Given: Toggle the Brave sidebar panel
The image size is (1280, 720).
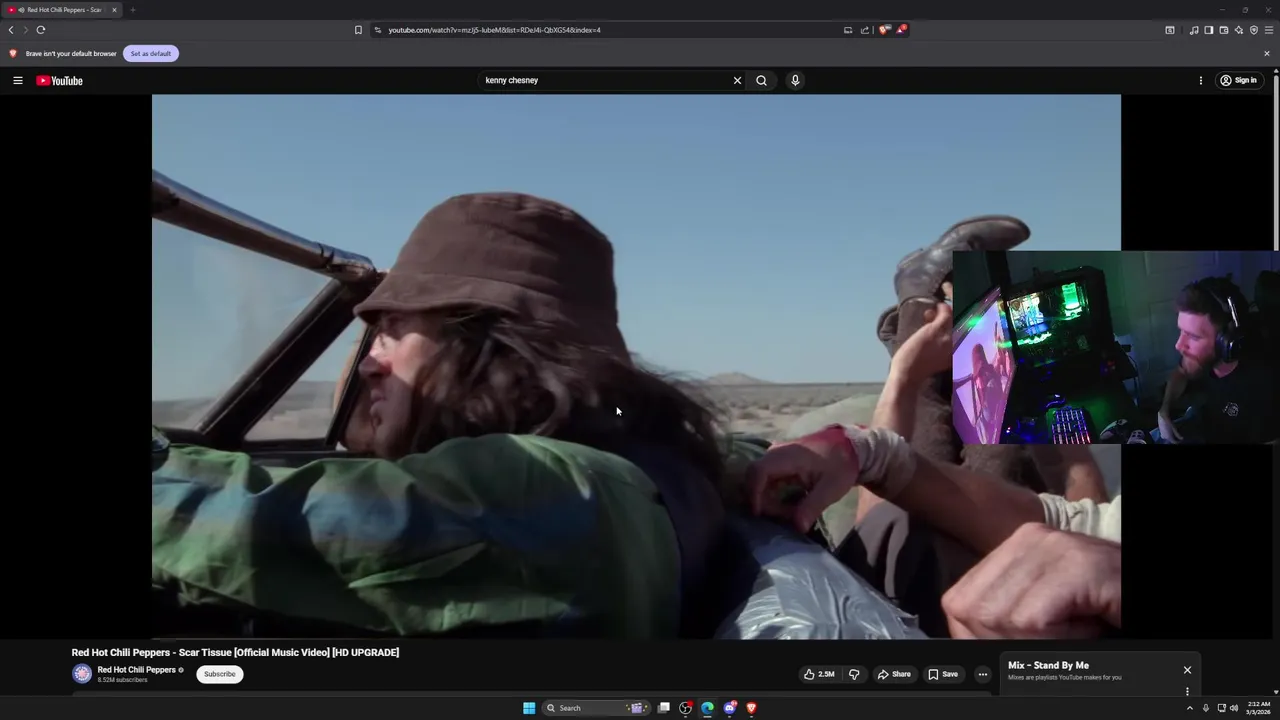Looking at the screenshot, I should (x=1209, y=30).
